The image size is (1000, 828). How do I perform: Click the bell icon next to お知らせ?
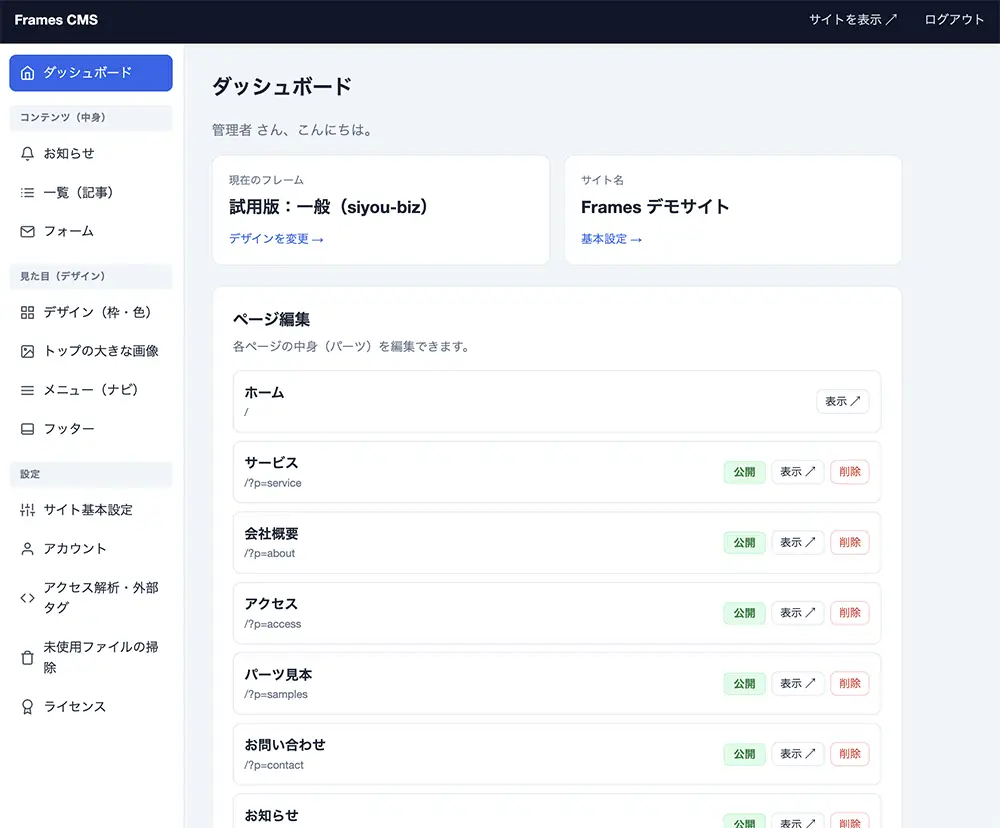pos(27,154)
